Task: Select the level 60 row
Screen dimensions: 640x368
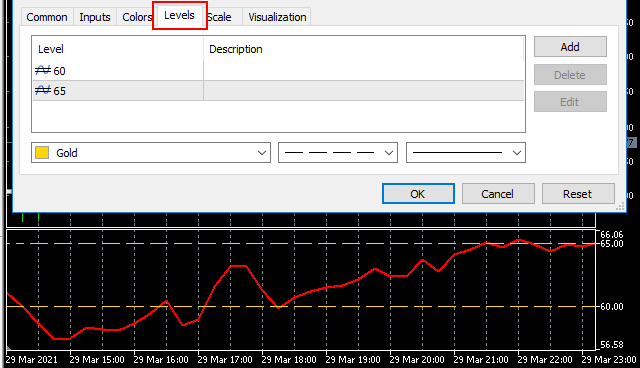Action: [278, 71]
